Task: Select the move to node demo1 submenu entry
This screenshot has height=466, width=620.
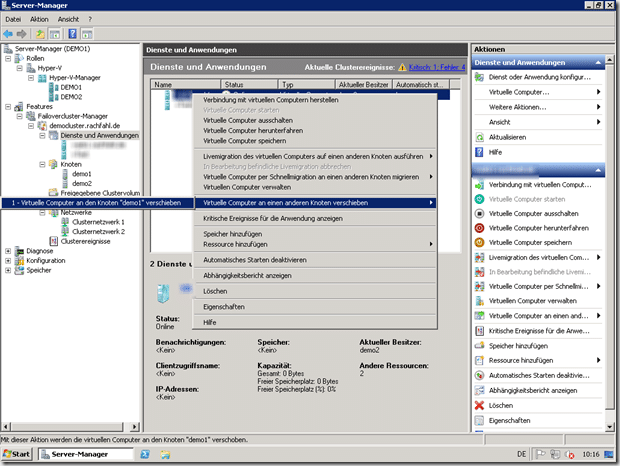Action: pos(97,203)
